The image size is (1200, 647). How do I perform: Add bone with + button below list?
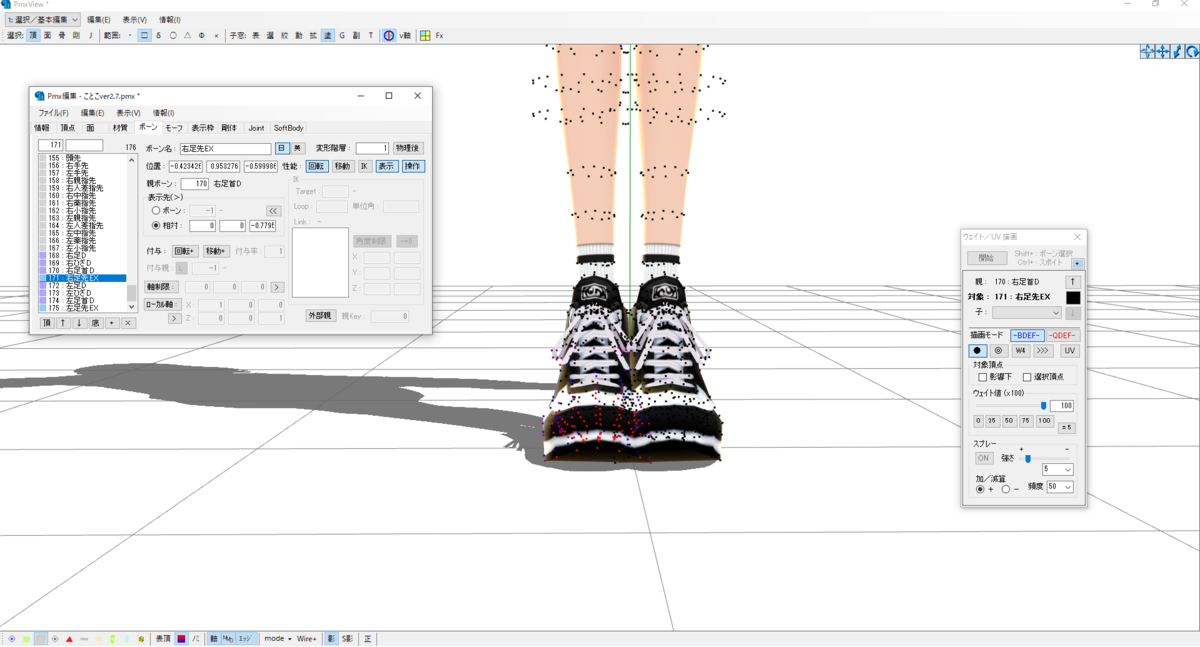[x=112, y=323]
